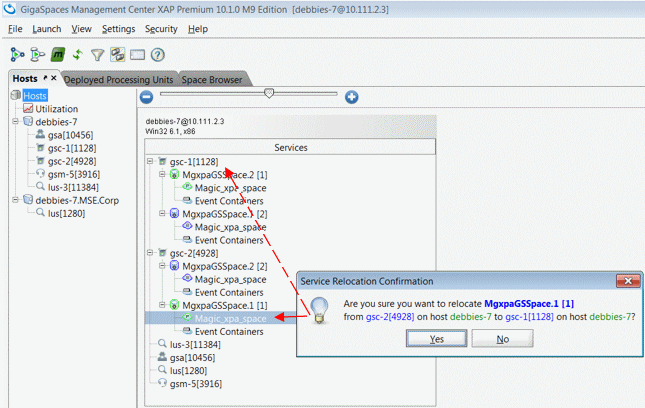Image resolution: width=645 pixels, height=408 pixels.
Task: Select gsm-5[3916] in the left tree
Action: [74, 174]
